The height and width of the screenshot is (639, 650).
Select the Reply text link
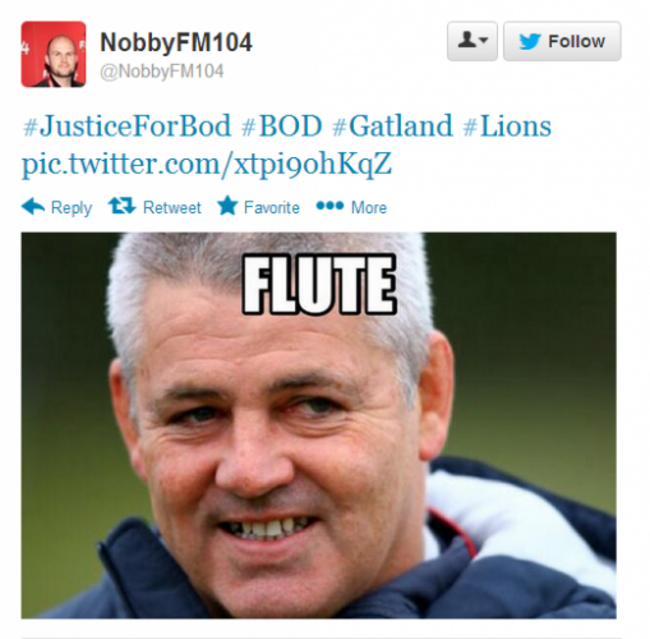click(71, 208)
